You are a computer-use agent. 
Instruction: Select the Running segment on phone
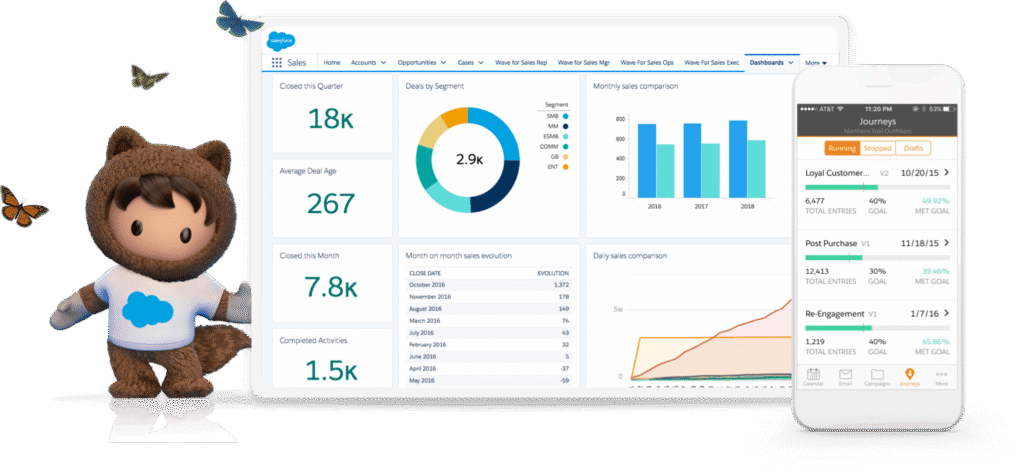pos(842,148)
